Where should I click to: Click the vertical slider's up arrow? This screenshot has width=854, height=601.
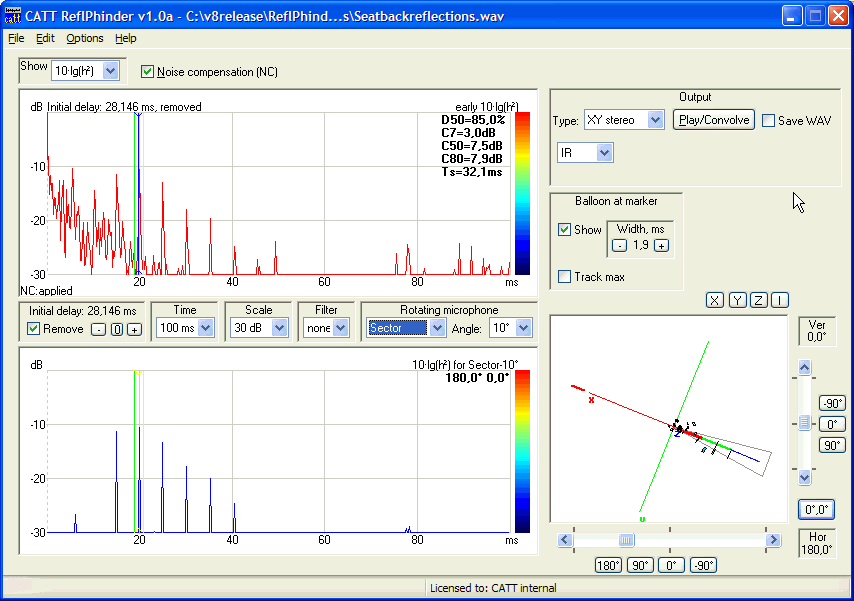804,368
